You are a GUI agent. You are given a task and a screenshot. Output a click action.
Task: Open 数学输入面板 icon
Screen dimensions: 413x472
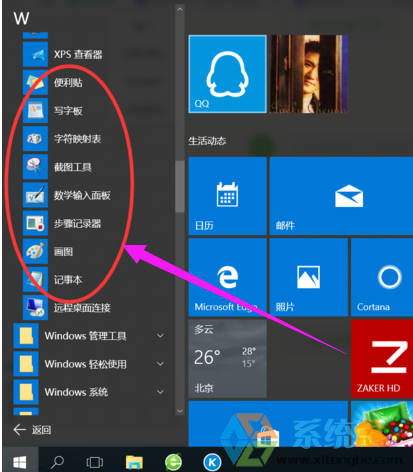[x=35, y=195]
